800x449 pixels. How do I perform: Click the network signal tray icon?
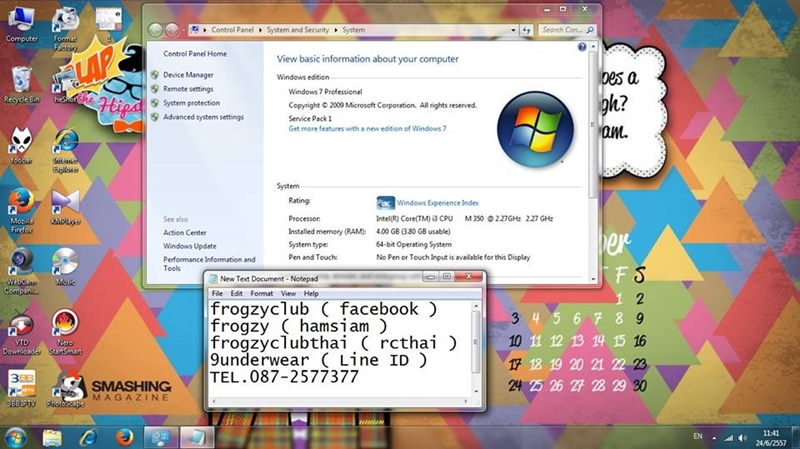[729, 438]
